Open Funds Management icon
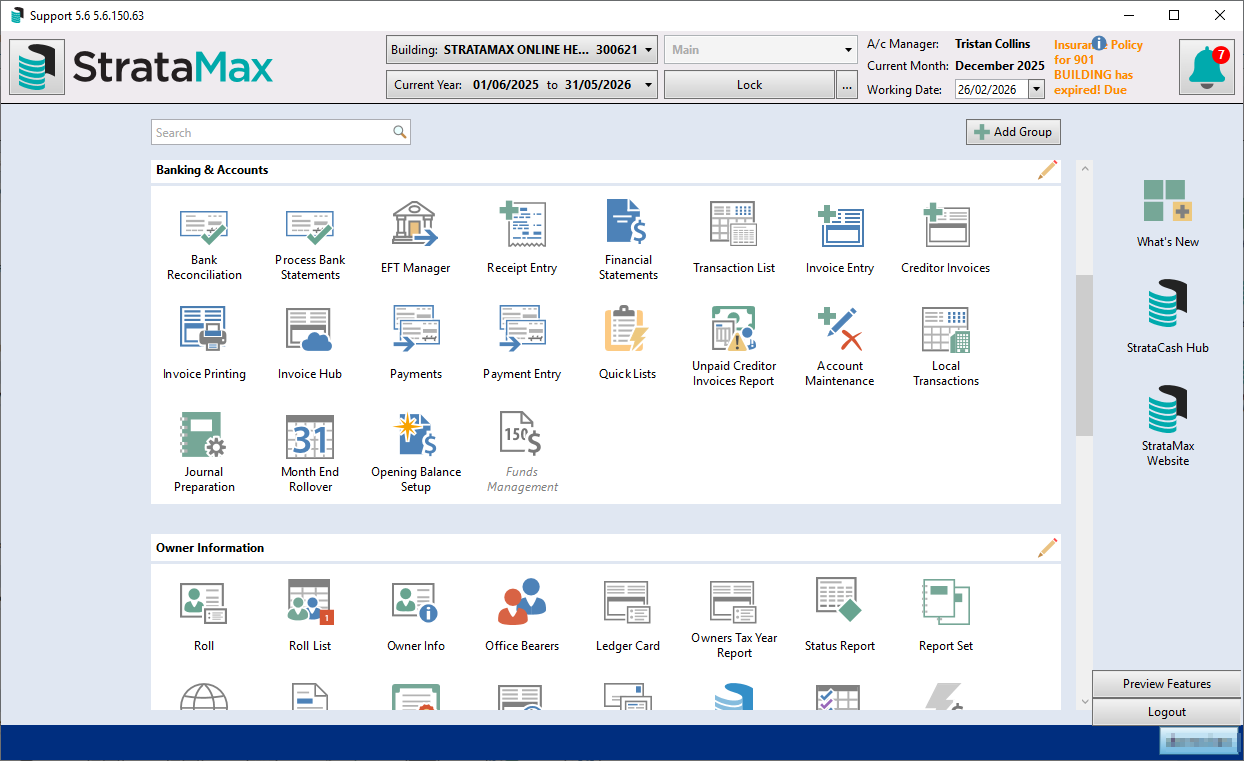The height and width of the screenshot is (761, 1244). (x=522, y=436)
